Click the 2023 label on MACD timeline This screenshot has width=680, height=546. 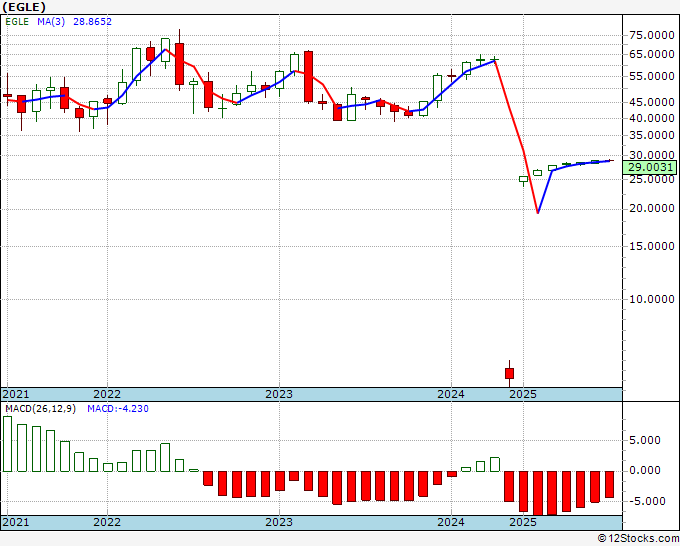click(279, 522)
